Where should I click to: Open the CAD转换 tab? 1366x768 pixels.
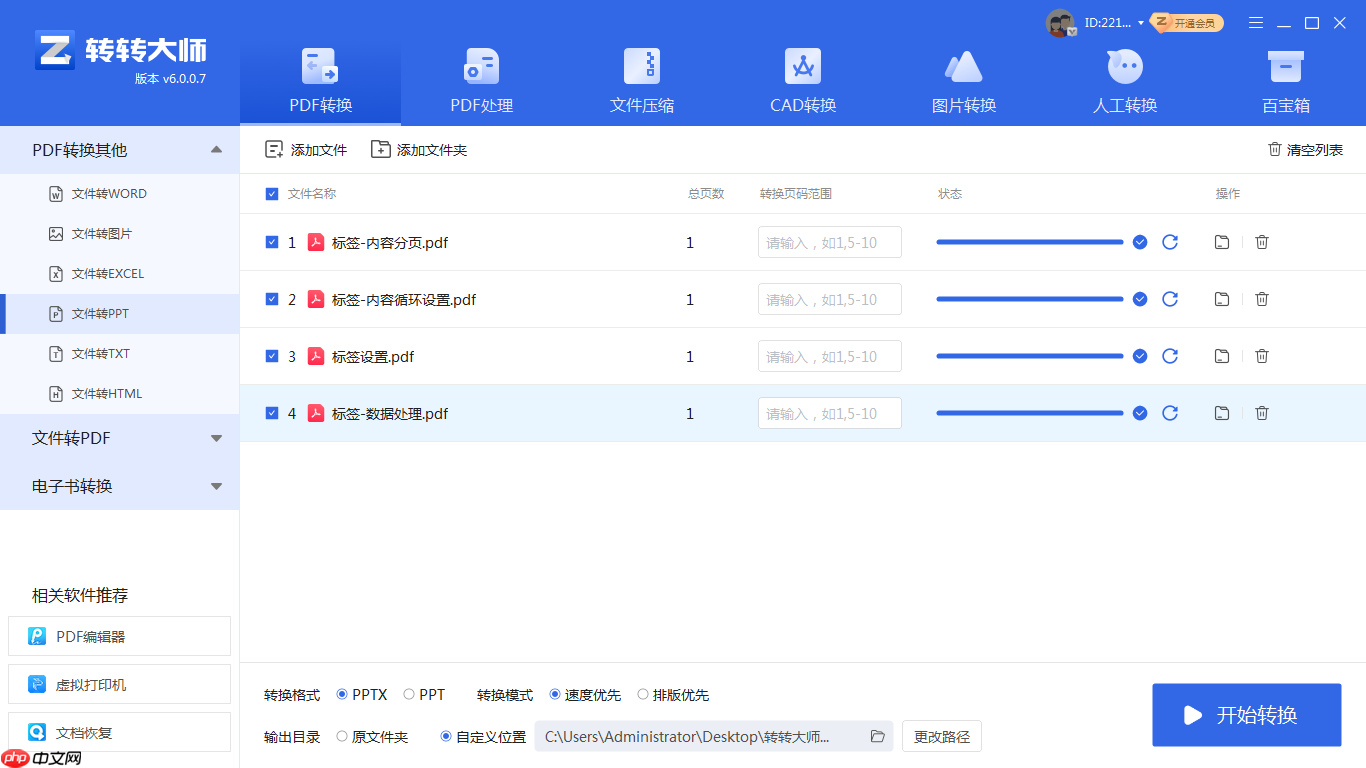coord(803,82)
